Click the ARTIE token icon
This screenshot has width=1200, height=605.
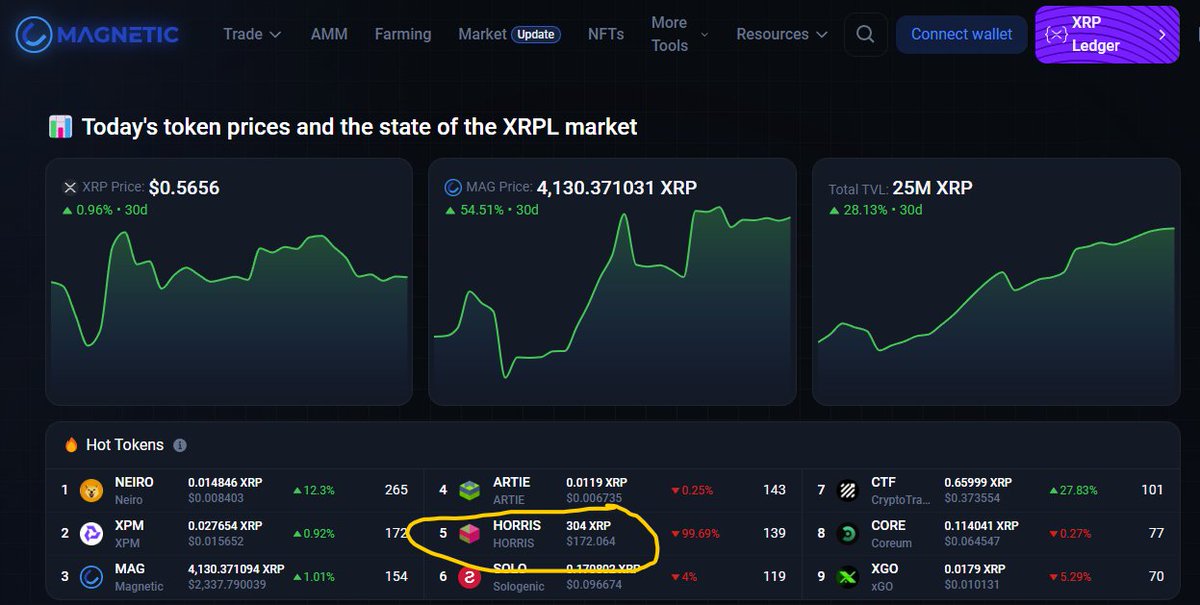pos(469,490)
